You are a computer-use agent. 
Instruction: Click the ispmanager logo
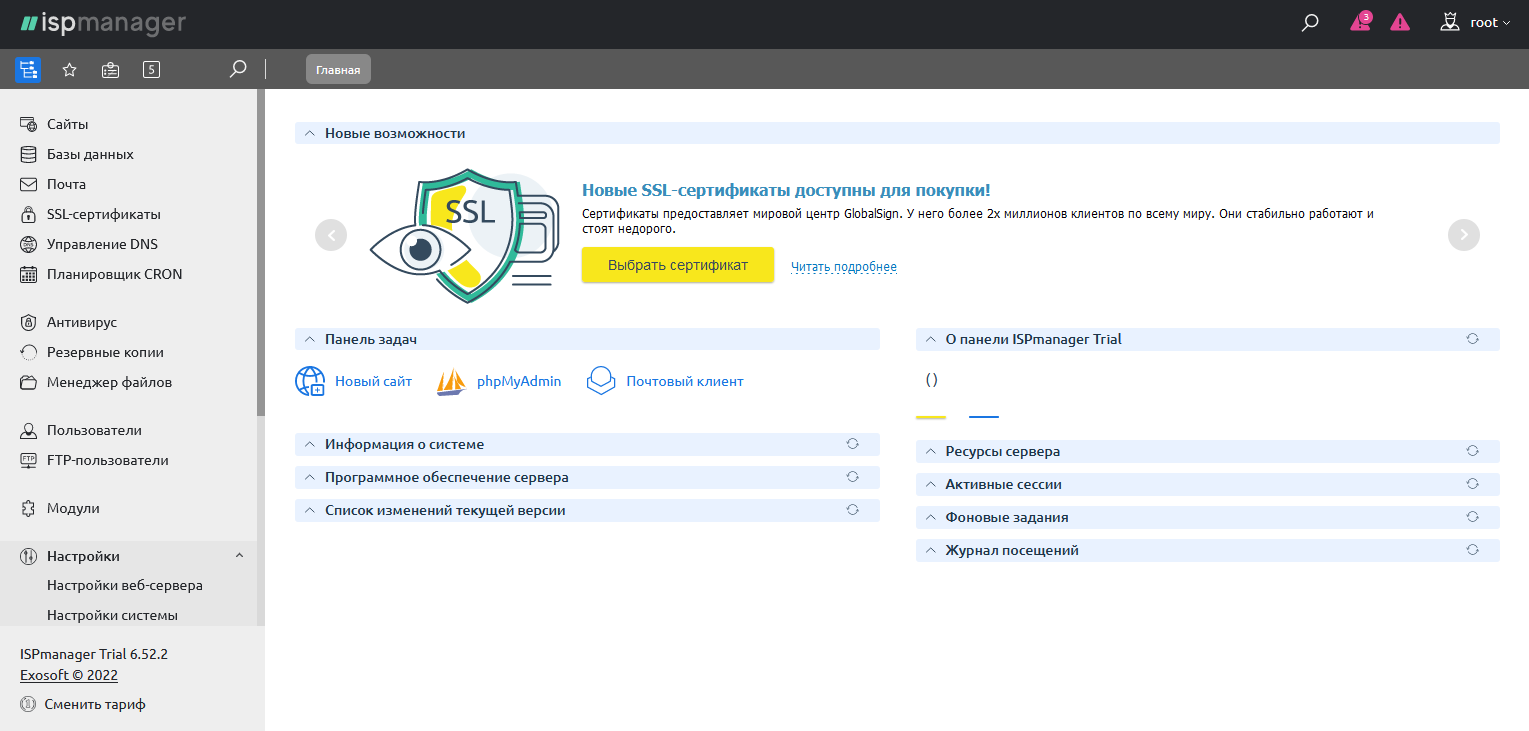102,22
